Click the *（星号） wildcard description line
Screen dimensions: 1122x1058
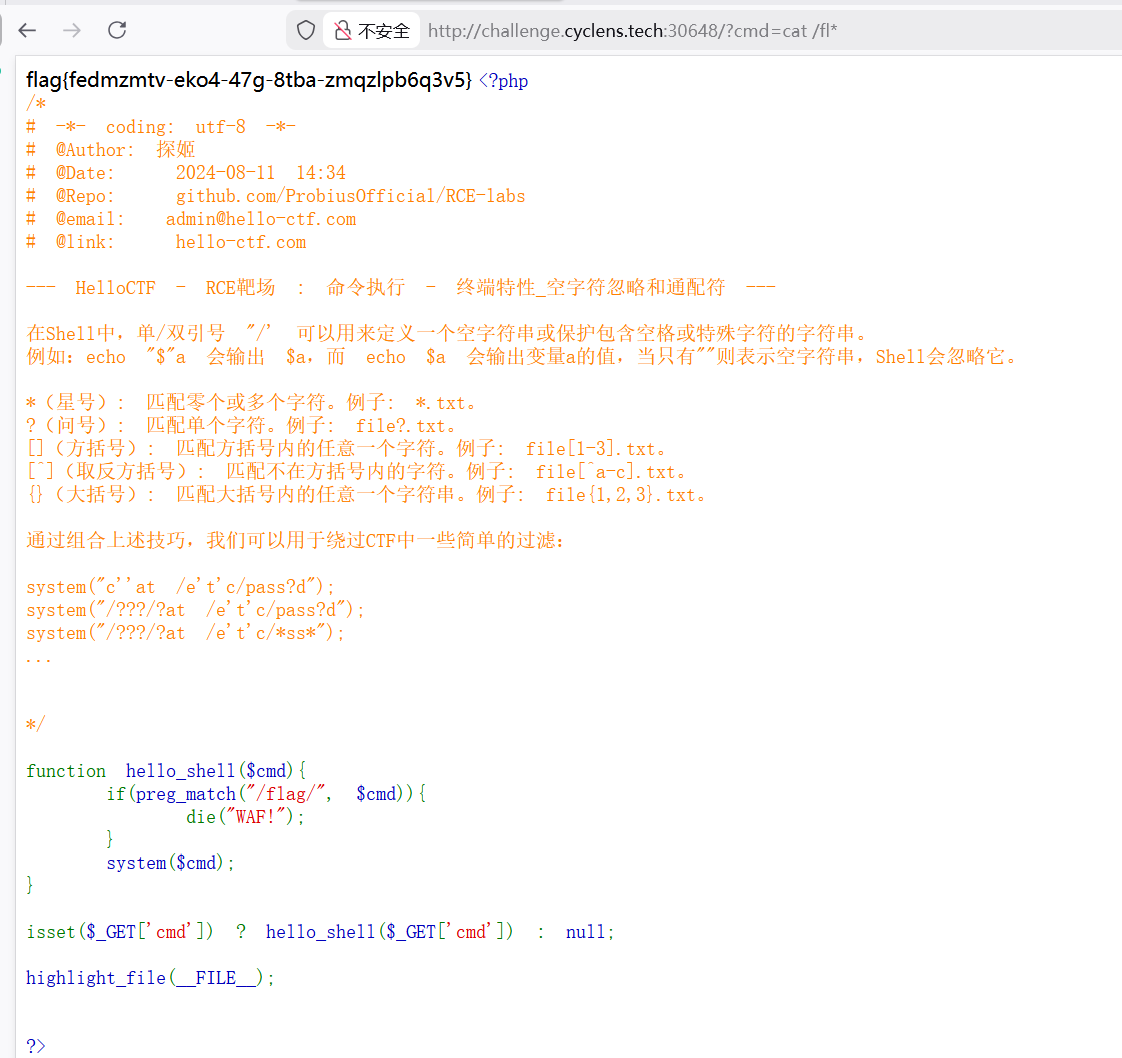click(x=251, y=402)
